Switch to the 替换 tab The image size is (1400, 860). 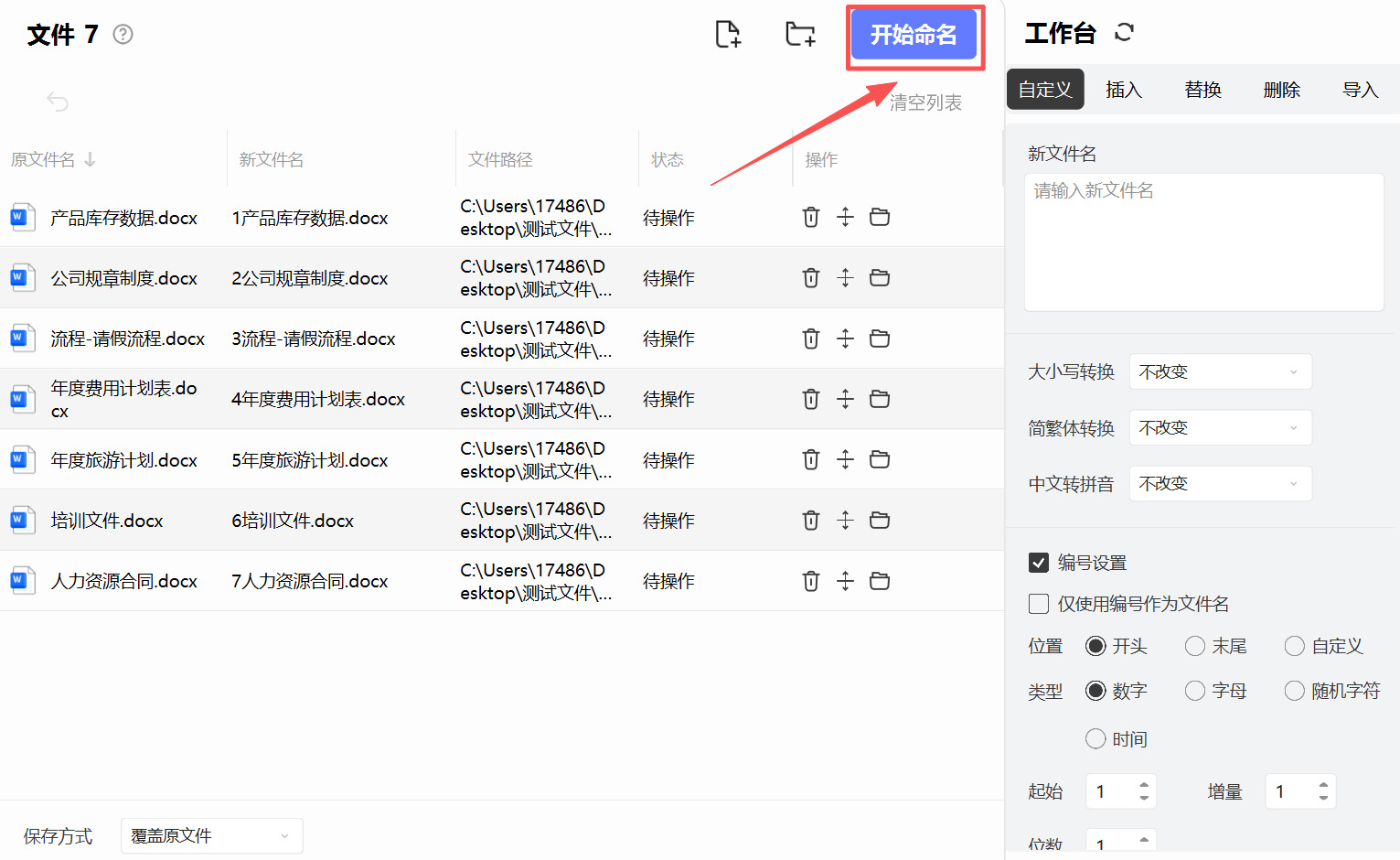1202,90
